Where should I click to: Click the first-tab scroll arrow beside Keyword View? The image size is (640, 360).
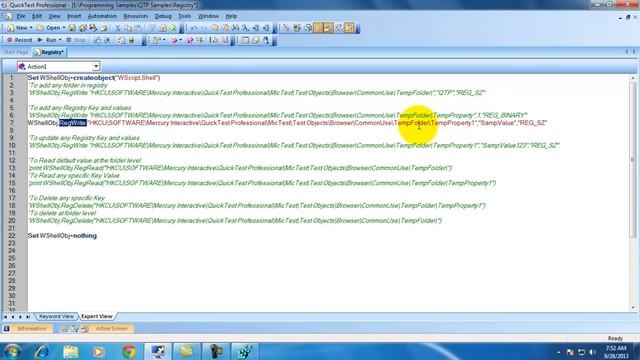[6, 317]
